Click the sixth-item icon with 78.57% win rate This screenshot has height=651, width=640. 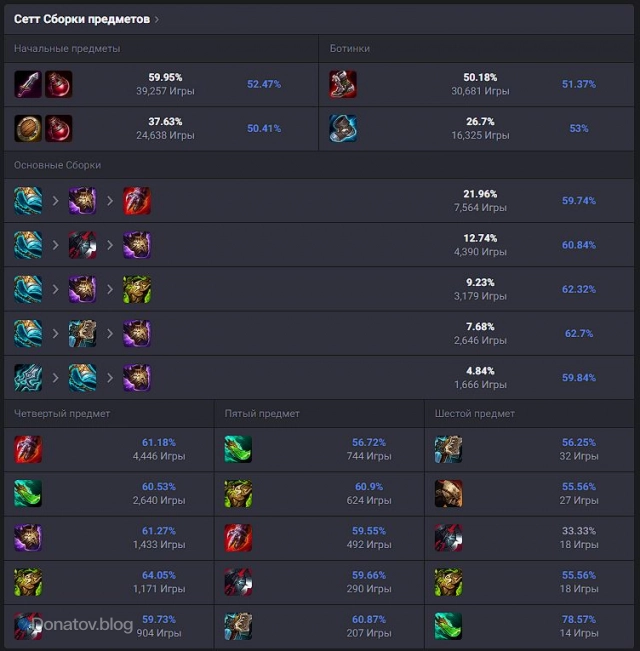click(x=448, y=626)
